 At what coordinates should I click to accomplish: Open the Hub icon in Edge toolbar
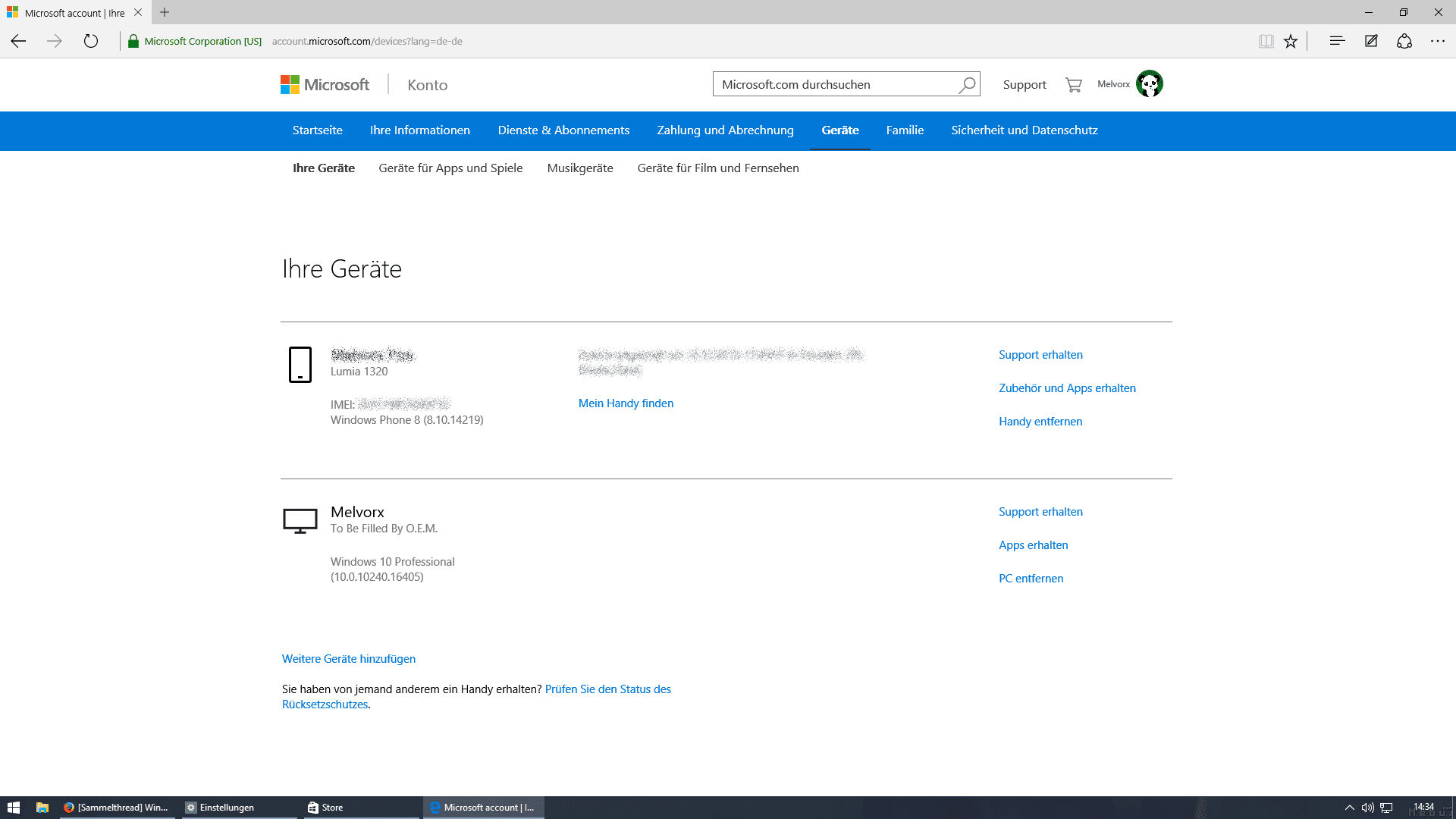point(1337,41)
